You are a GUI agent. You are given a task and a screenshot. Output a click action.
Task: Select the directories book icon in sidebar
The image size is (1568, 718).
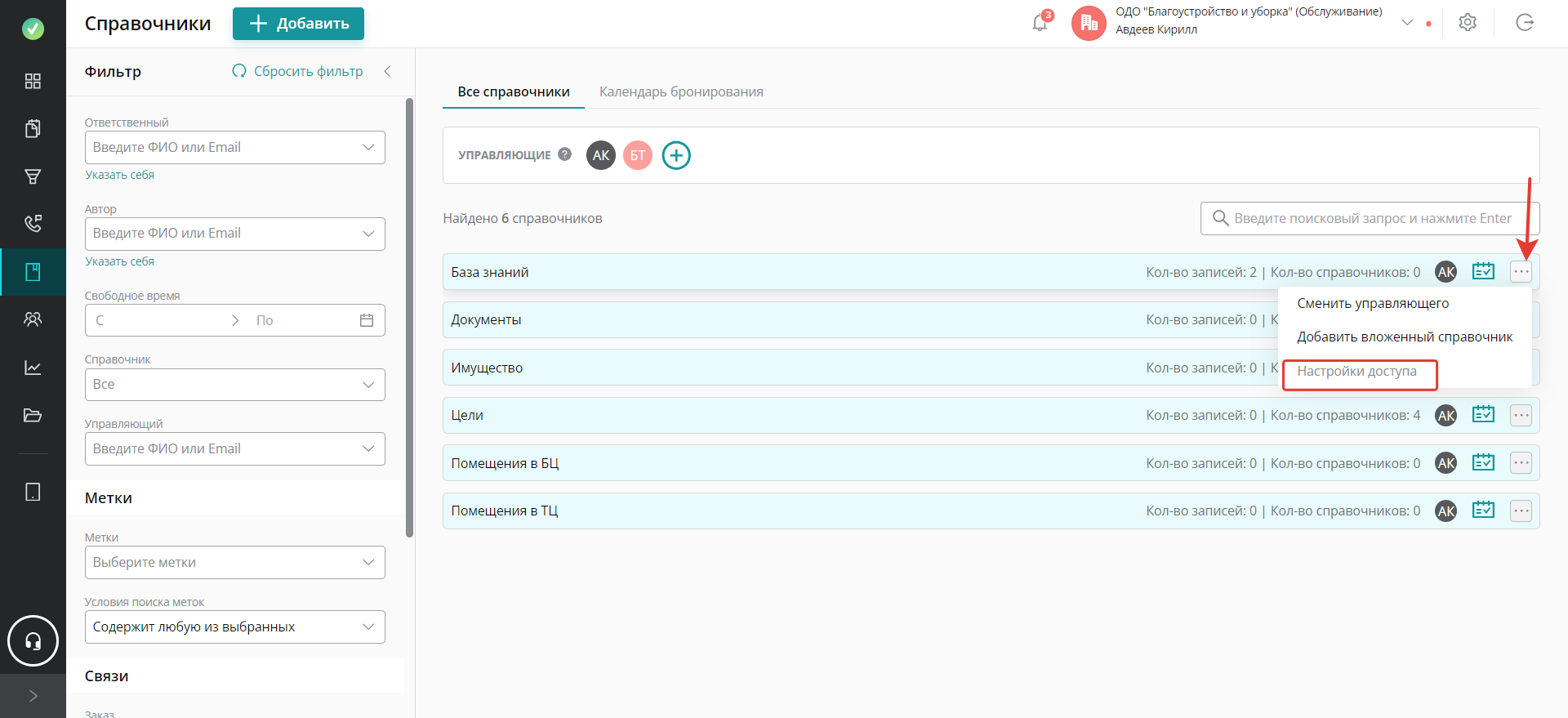33,272
